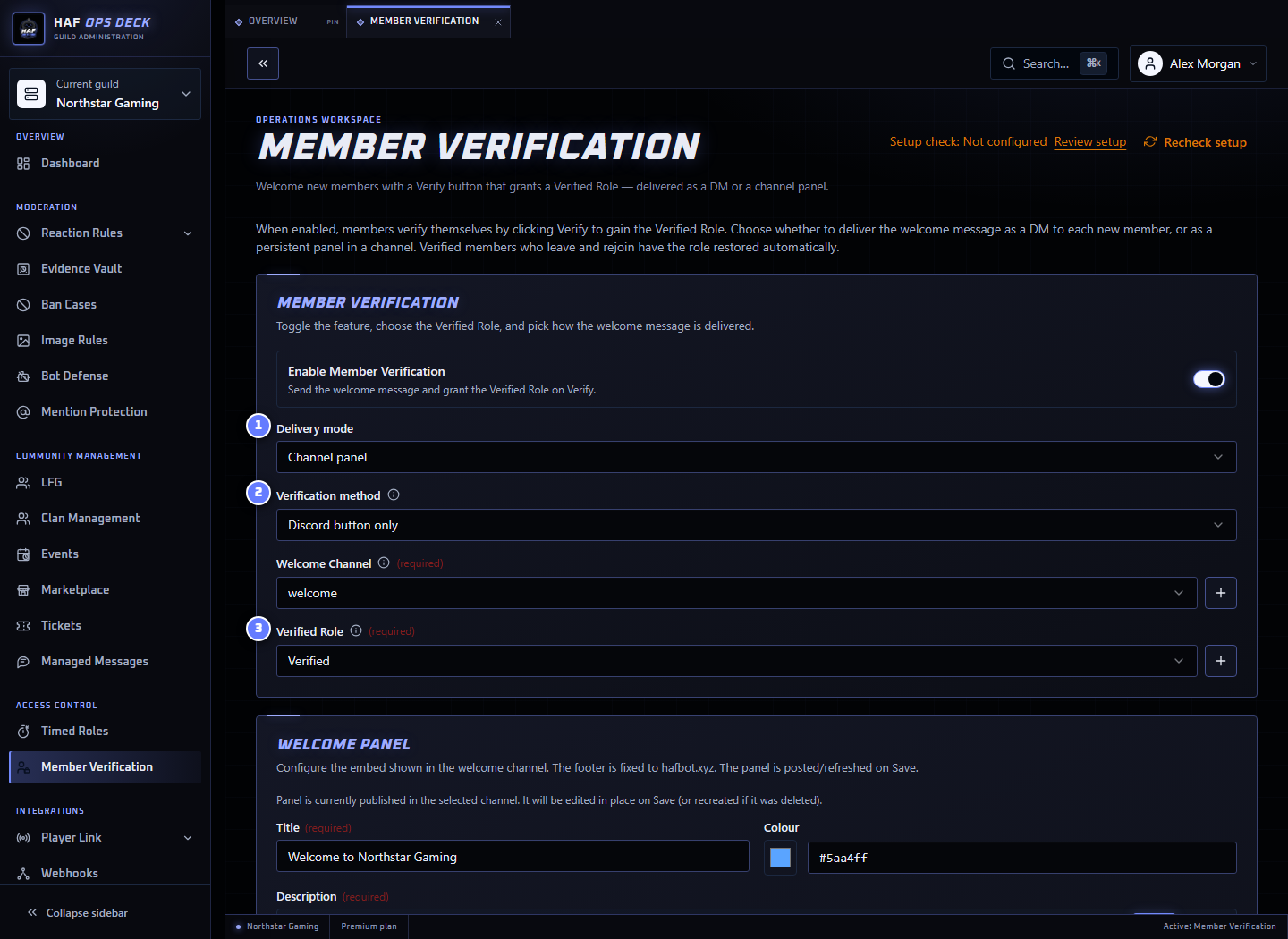Viewport: 1288px width, 939px height.
Task: Click the Managed Messages chat icon
Action: coord(23,662)
